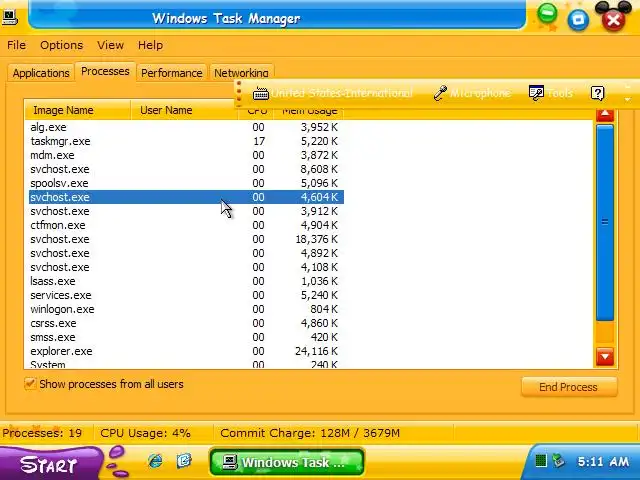Click the Microphone icon on language bar
Image resolution: width=640 pixels, height=480 pixels.
pyautogui.click(x=440, y=93)
